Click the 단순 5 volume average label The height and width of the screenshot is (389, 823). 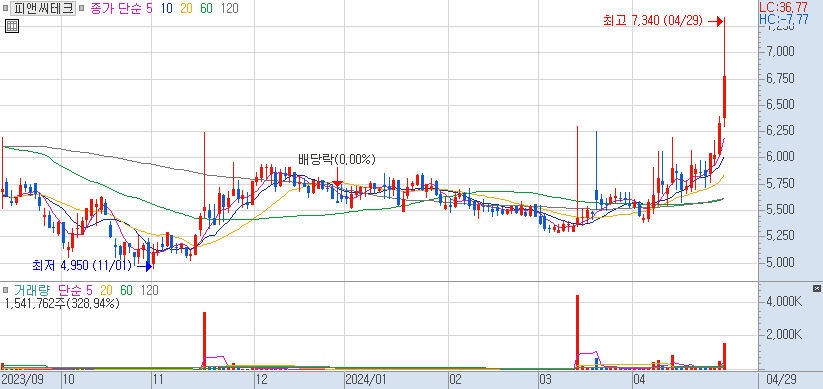75,290
